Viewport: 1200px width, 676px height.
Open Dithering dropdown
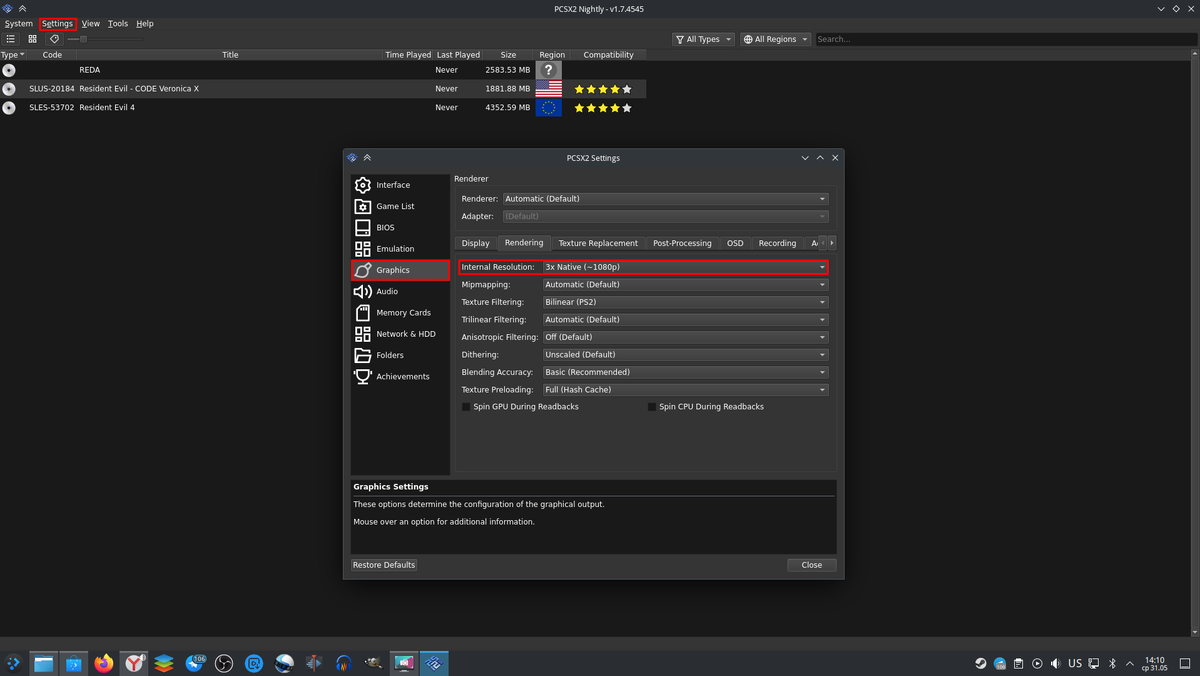[685, 354]
